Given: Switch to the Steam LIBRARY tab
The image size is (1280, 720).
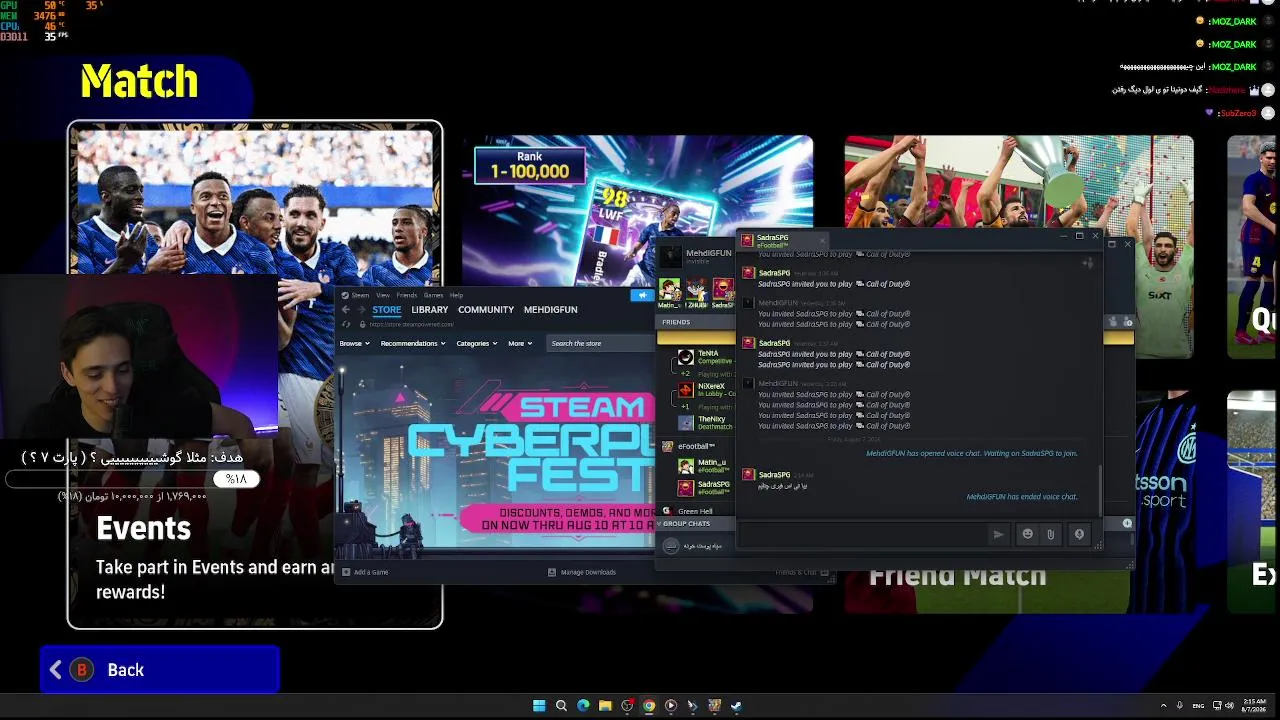Looking at the screenshot, I should [x=429, y=310].
